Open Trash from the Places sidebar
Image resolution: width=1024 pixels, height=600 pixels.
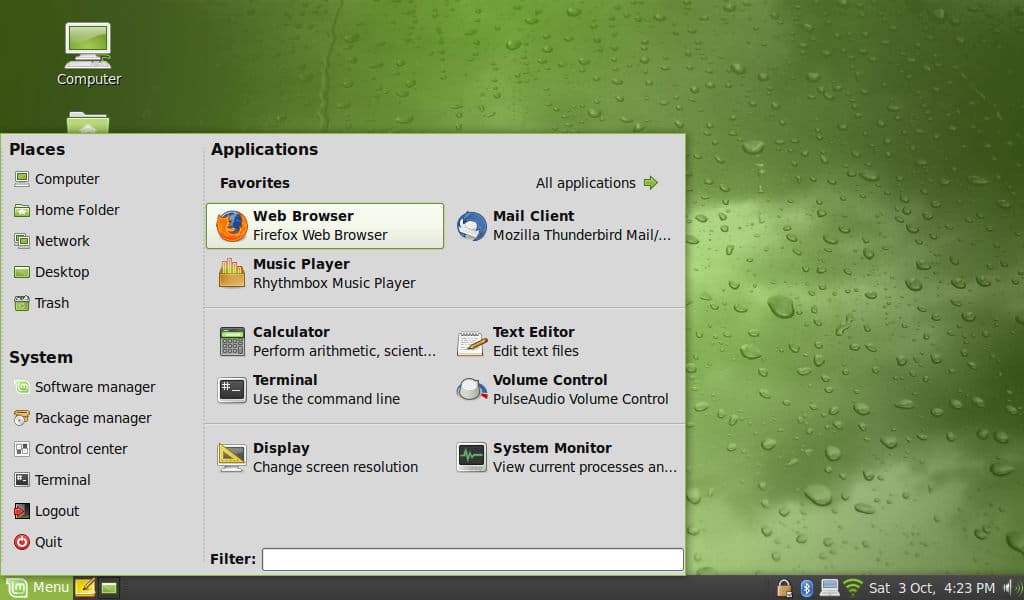[49, 303]
